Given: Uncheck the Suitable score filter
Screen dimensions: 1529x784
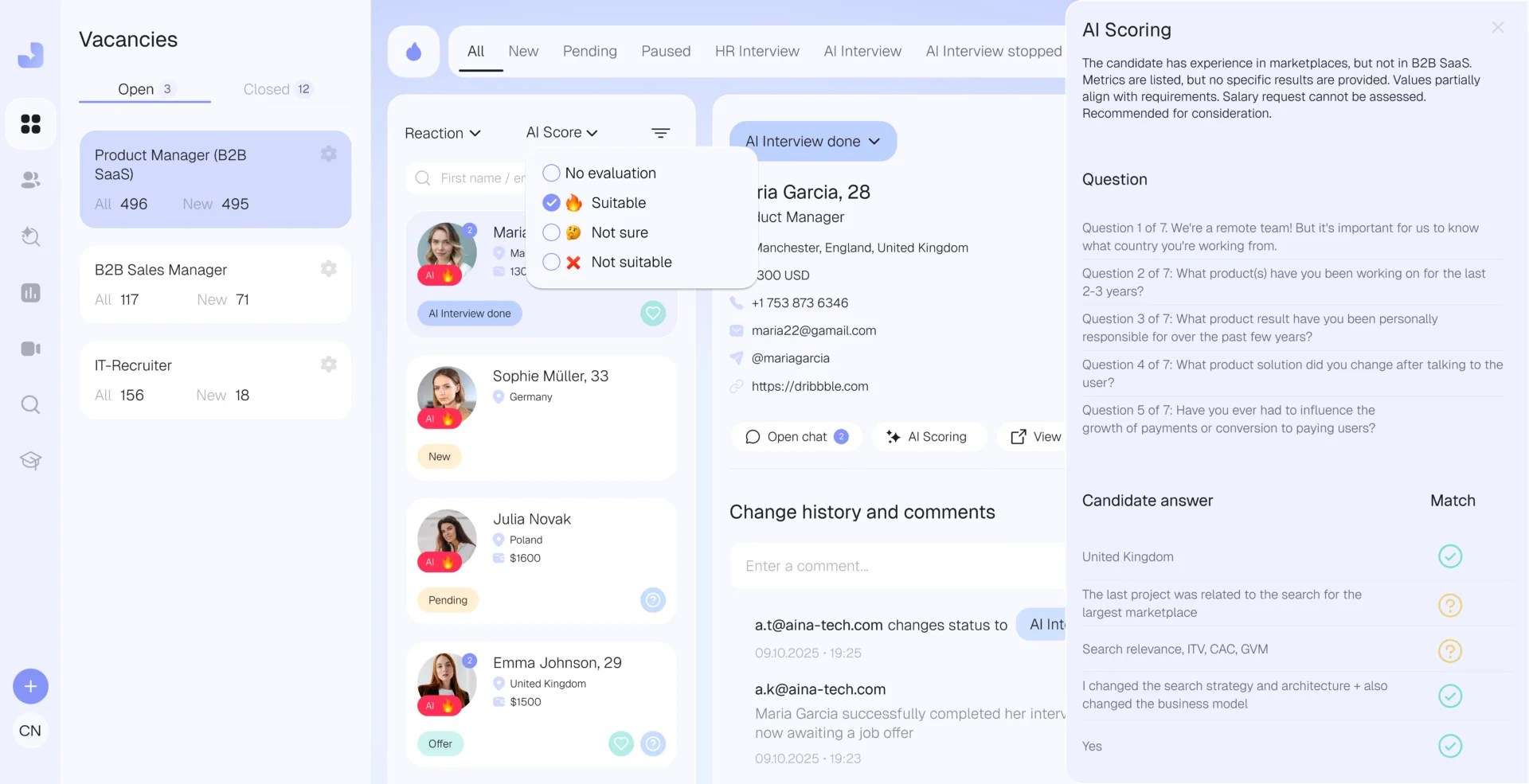Looking at the screenshot, I should 551,203.
